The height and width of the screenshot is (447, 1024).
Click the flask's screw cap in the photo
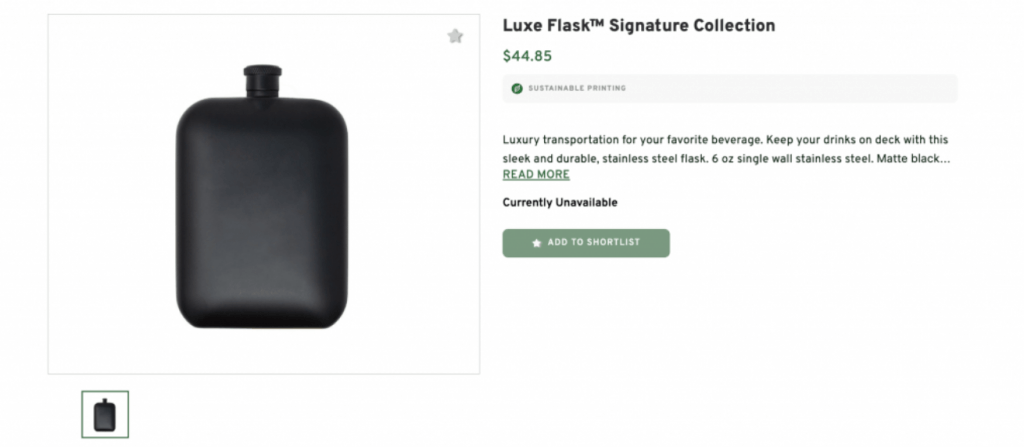click(262, 77)
